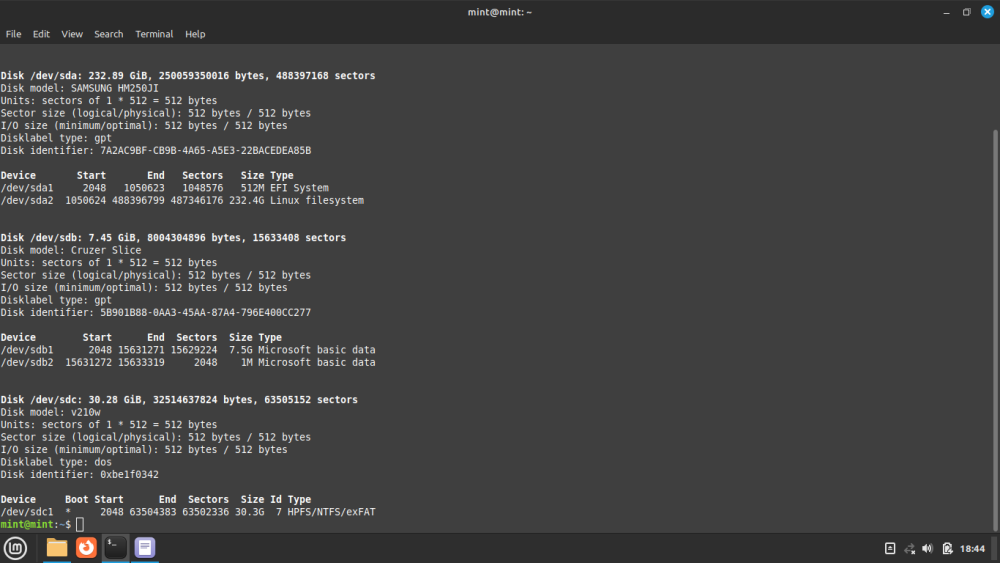Click the EFI System type text
The width and height of the screenshot is (1000, 563).
tap(299, 188)
